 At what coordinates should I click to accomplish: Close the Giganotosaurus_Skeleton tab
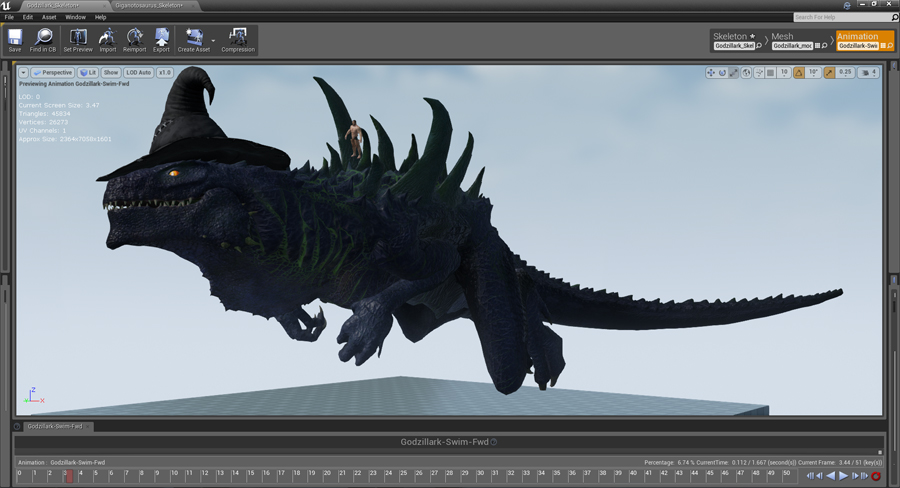[x=193, y=6]
